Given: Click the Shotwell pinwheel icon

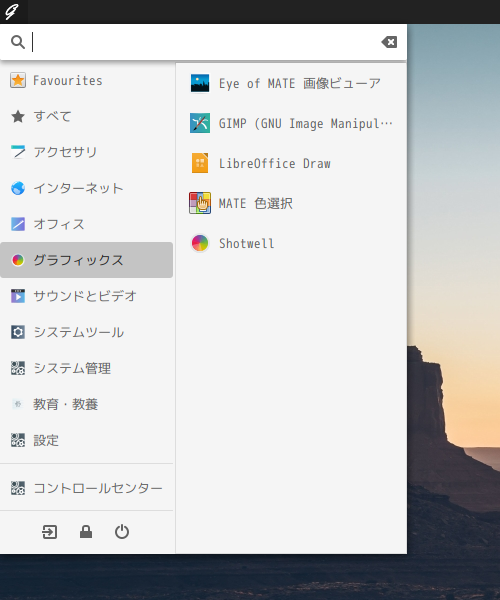Looking at the screenshot, I should pos(200,243).
